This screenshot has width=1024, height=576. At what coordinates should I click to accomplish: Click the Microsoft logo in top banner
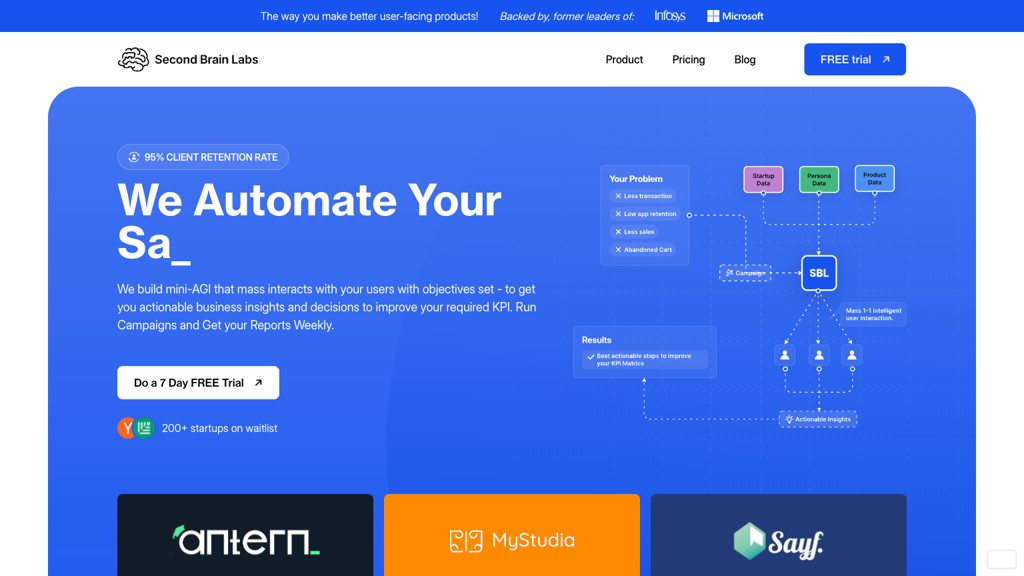tap(735, 16)
